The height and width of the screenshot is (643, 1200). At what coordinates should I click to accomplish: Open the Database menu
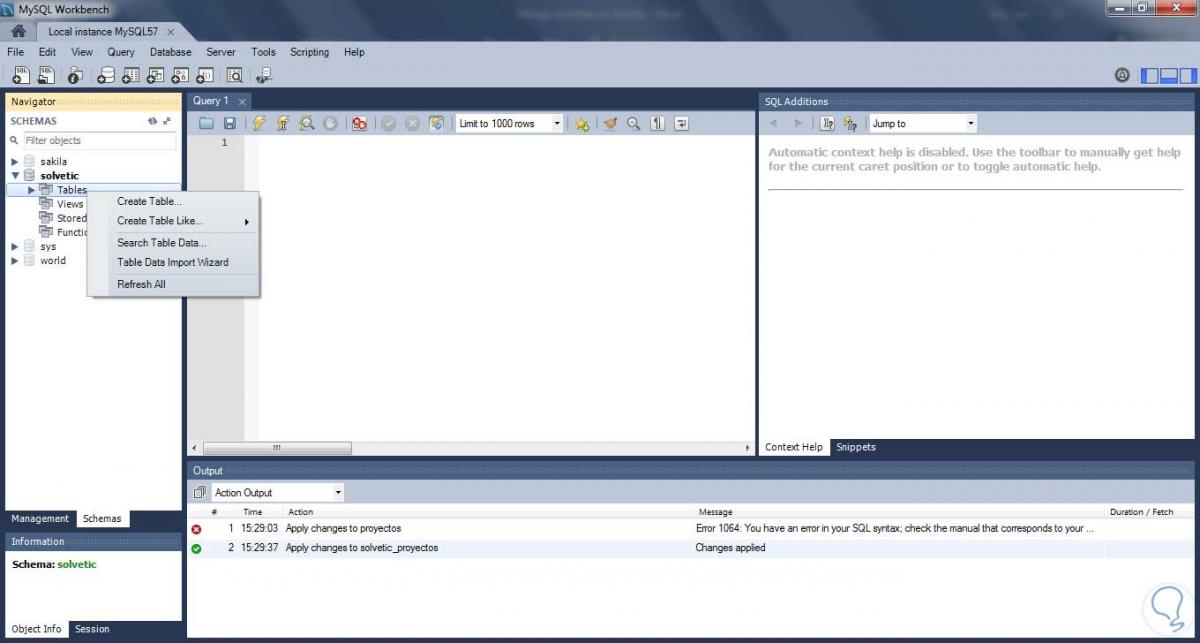pos(170,52)
